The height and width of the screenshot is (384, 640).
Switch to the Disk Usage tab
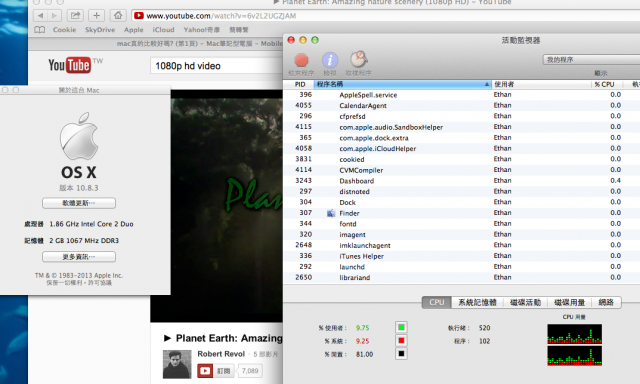tap(569, 302)
